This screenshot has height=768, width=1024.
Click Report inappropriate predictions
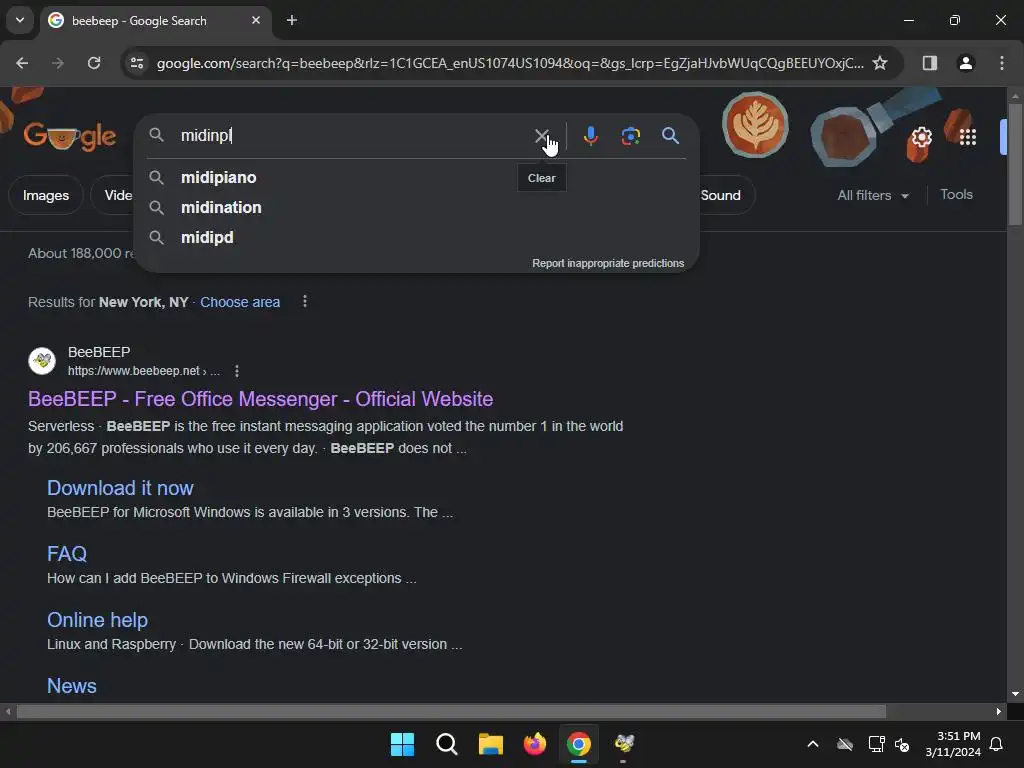click(x=608, y=263)
